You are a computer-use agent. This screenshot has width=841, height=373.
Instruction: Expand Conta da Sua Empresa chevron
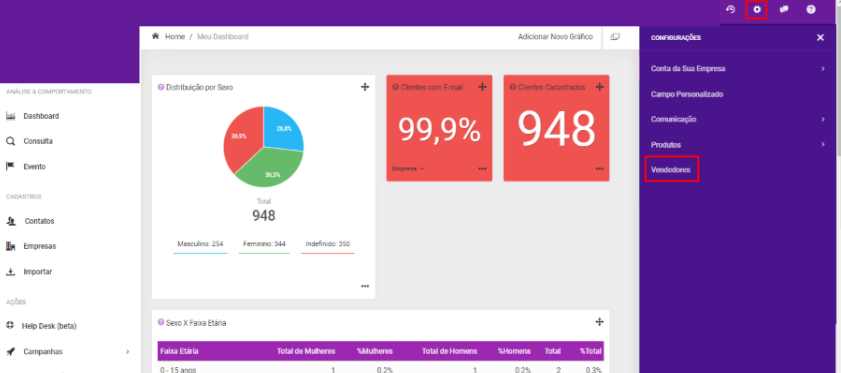(823, 69)
